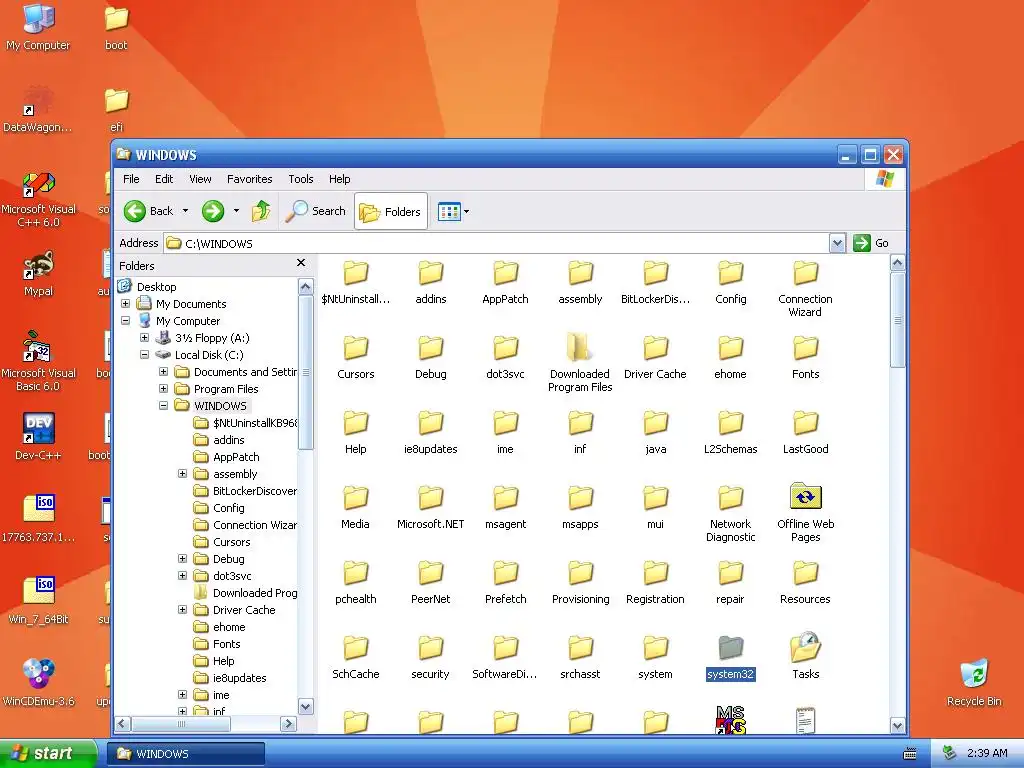Click the green Back arrow button
The width and height of the screenshot is (1024, 768).
click(148, 211)
